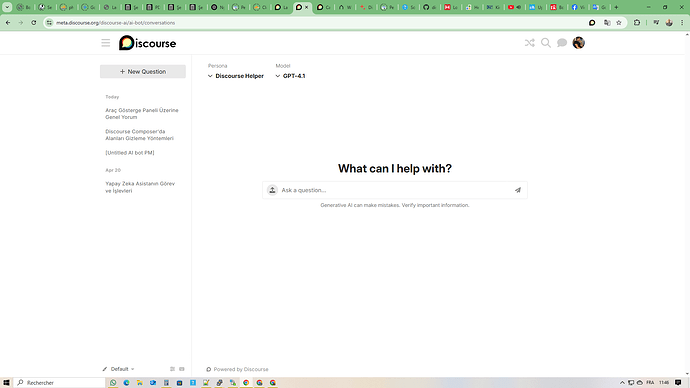This screenshot has height=388, width=690.
Task: Open the Windows notification center
Action: click(678, 383)
